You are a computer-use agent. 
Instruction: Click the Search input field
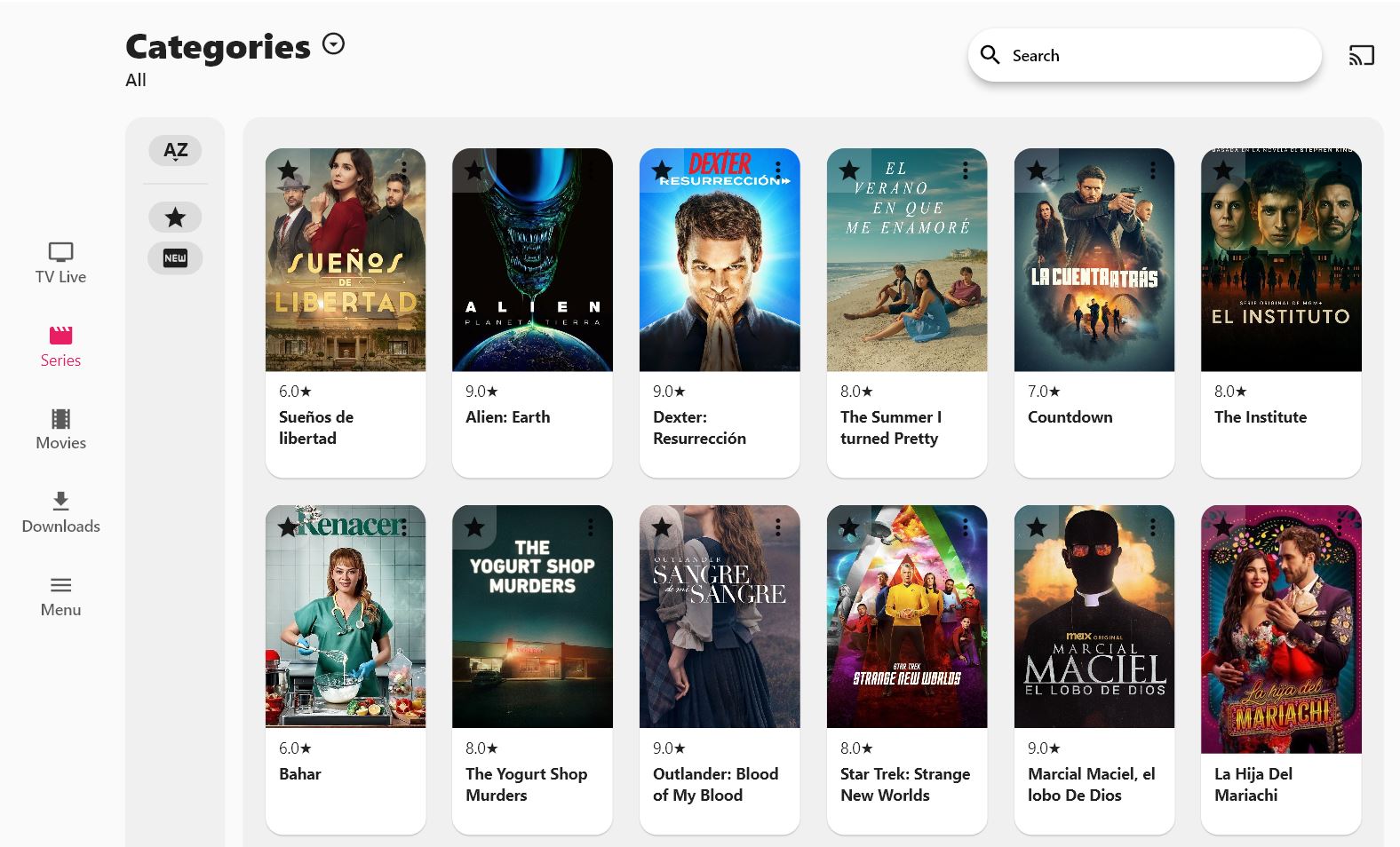point(1144,55)
